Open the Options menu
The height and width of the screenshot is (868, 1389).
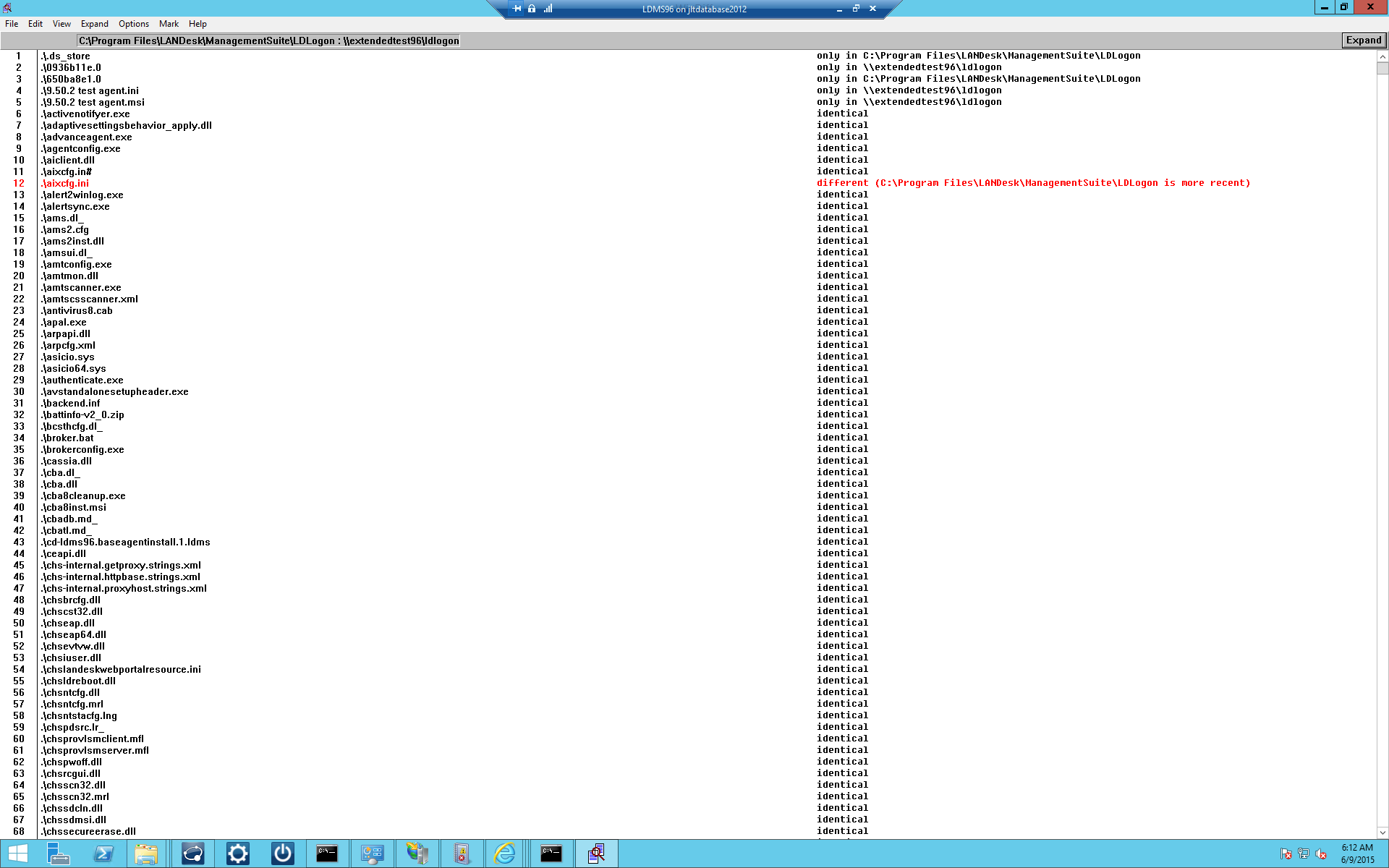[133, 23]
